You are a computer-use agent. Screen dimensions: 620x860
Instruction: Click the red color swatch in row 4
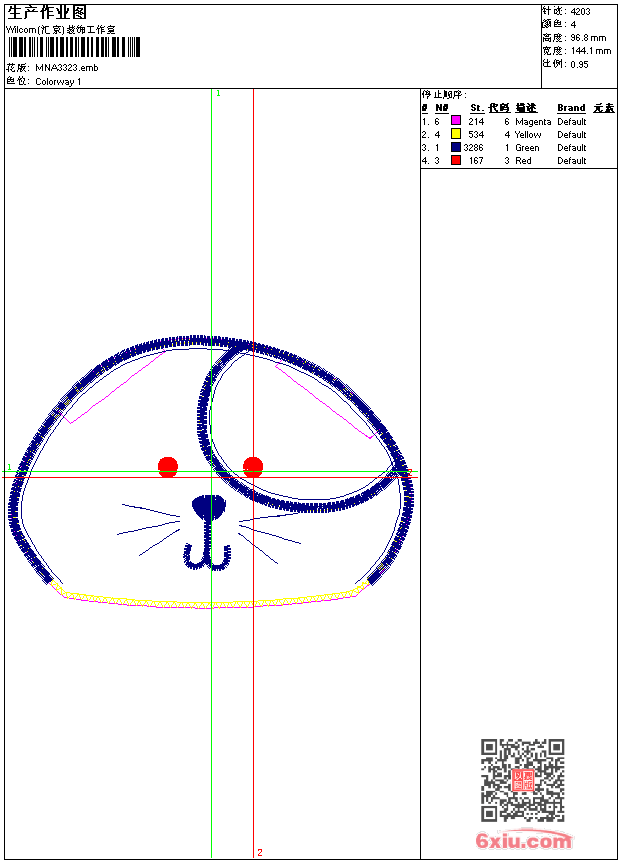pos(455,160)
